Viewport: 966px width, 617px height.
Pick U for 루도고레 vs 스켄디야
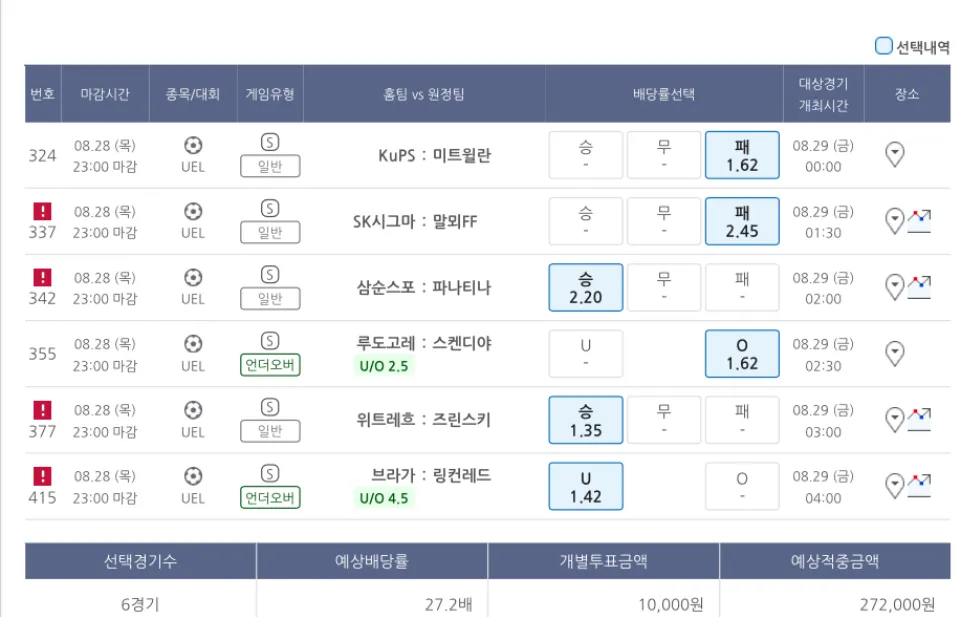586,354
